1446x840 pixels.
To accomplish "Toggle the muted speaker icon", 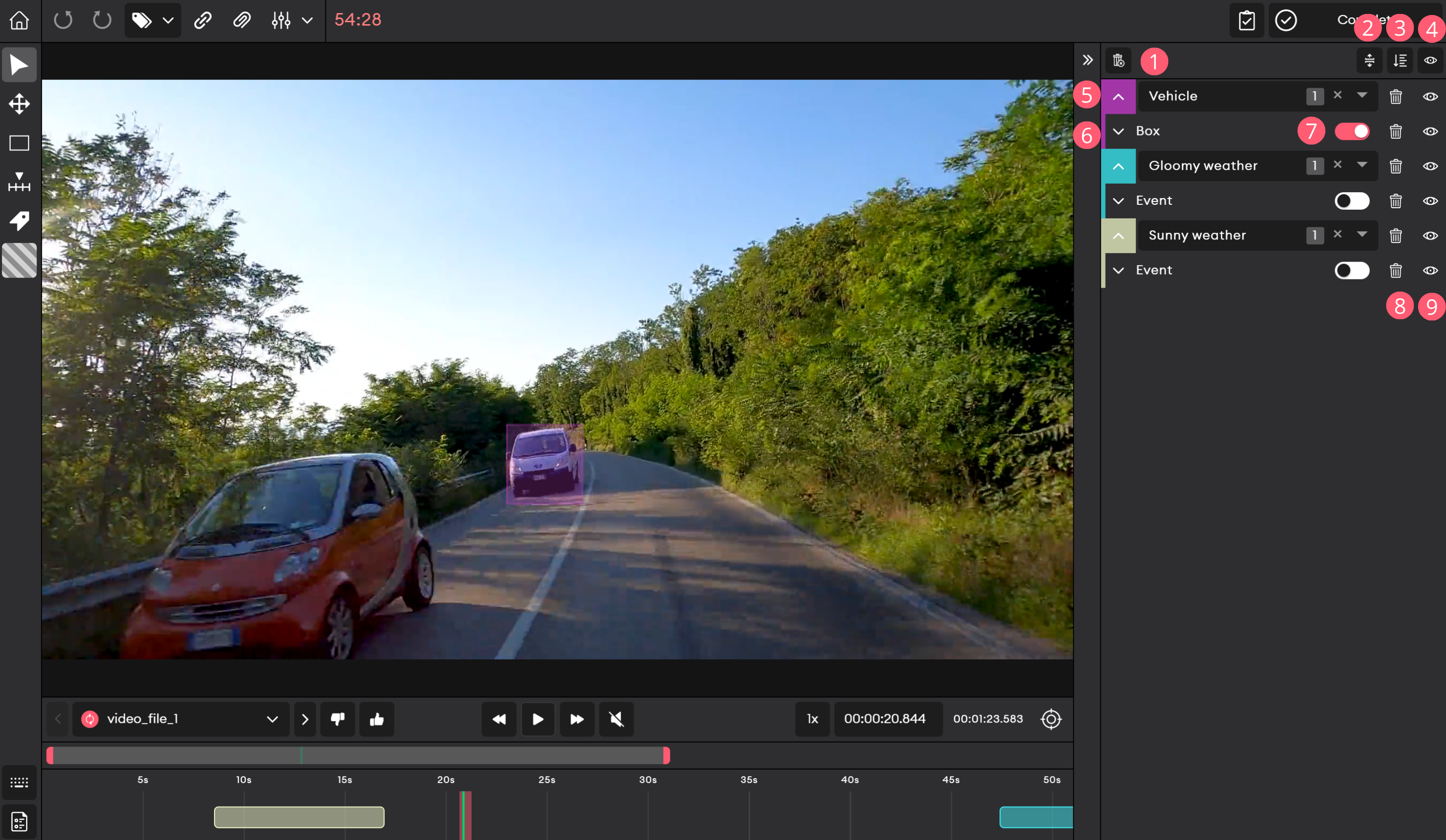I will coord(616,719).
